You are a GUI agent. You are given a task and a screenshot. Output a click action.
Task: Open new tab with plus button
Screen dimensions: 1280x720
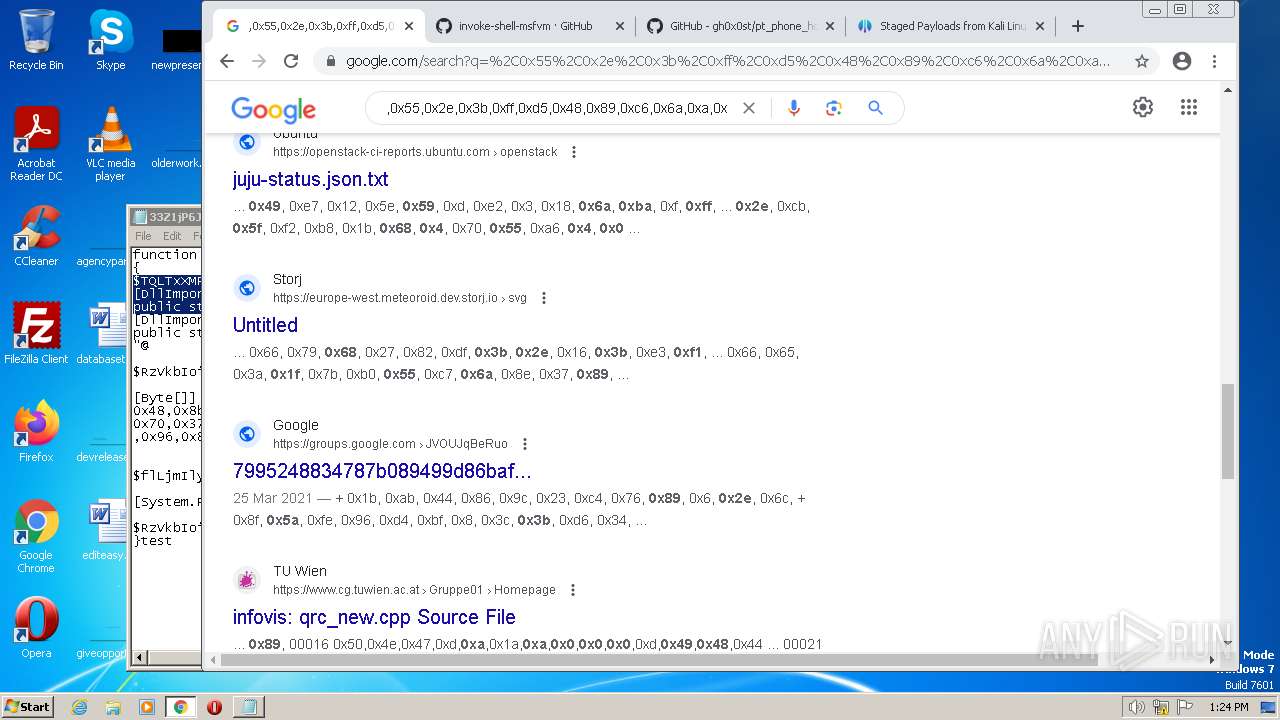point(1078,26)
